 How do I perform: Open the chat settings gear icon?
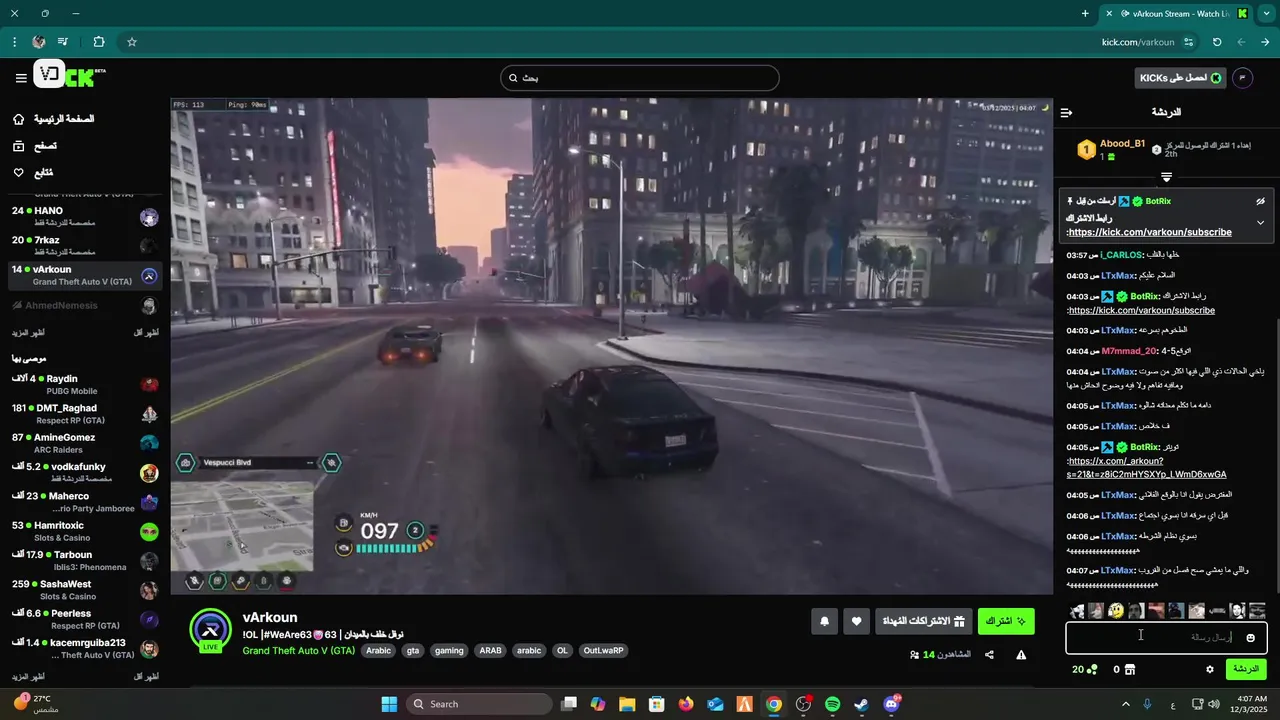click(x=1209, y=669)
